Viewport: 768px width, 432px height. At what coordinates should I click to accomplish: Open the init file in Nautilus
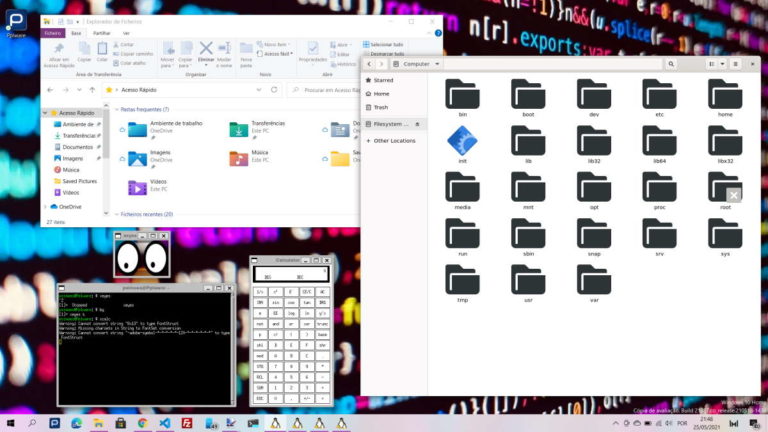(x=462, y=141)
